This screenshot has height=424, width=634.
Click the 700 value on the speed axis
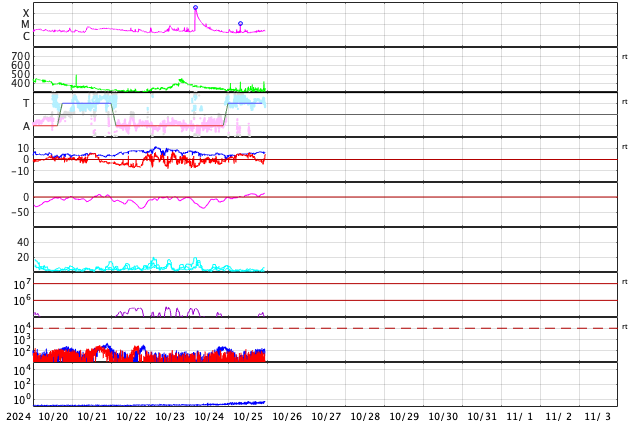point(21,56)
